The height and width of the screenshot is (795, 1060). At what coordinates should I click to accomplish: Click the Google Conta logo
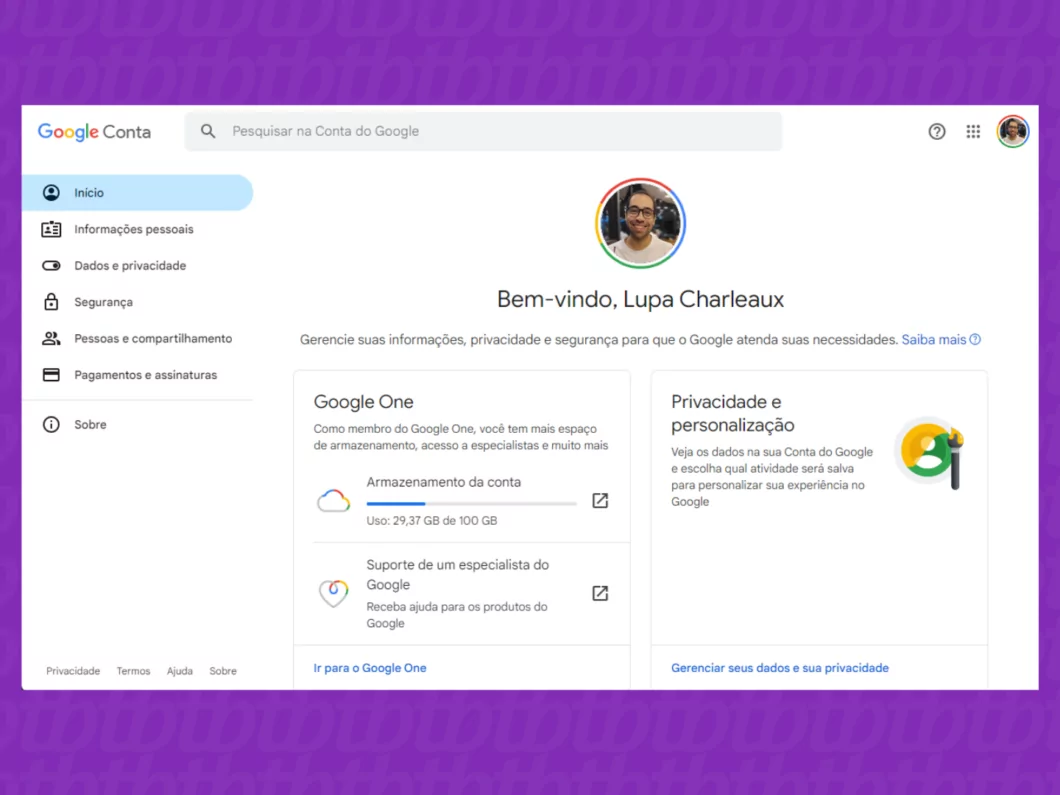pyautogui.click(x=94, y=131)
